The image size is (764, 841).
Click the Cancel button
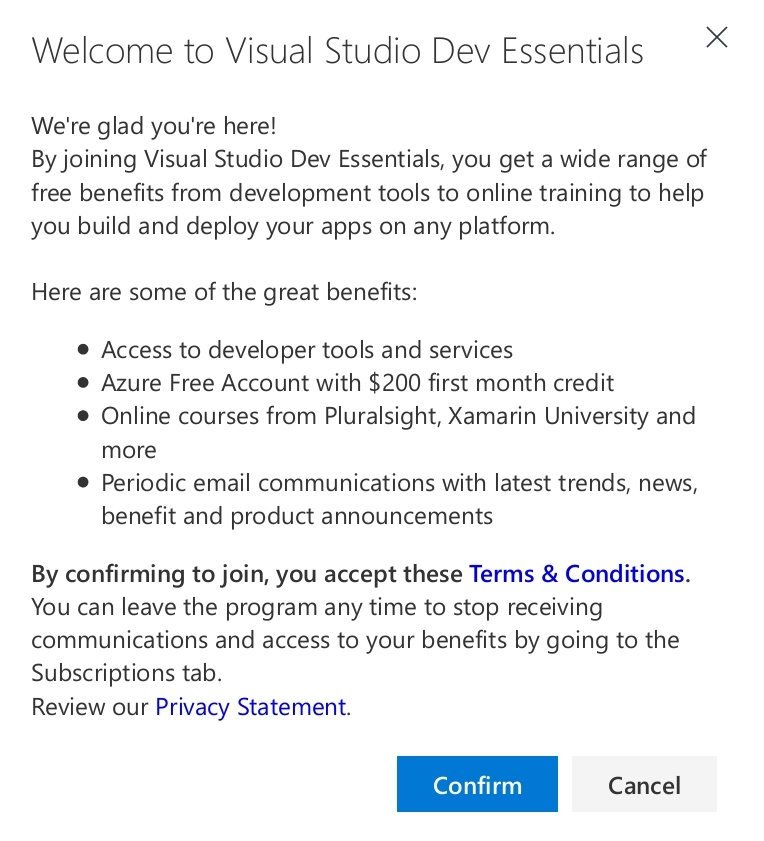(x=644, y=784)
